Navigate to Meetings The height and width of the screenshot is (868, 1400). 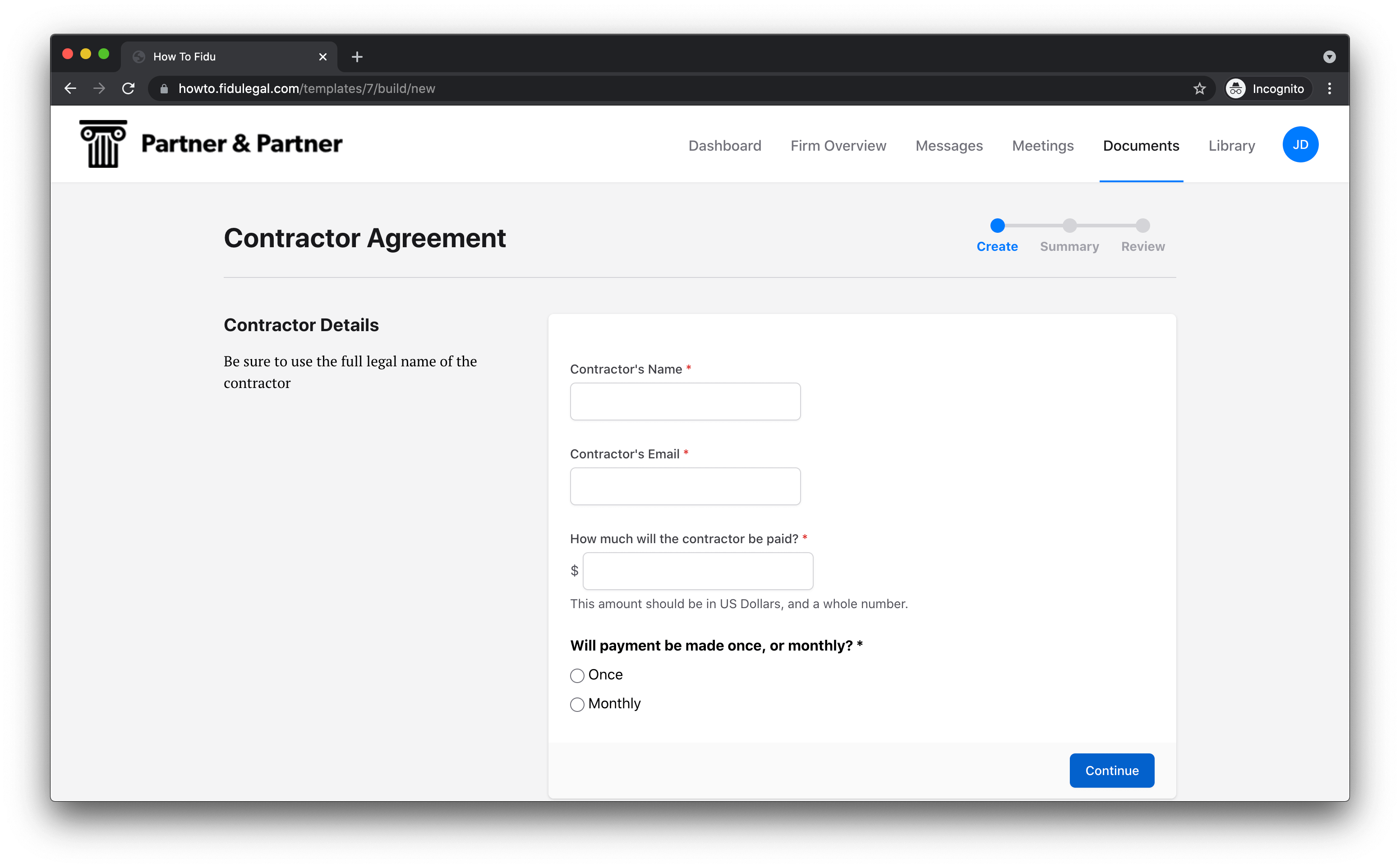1042,146
